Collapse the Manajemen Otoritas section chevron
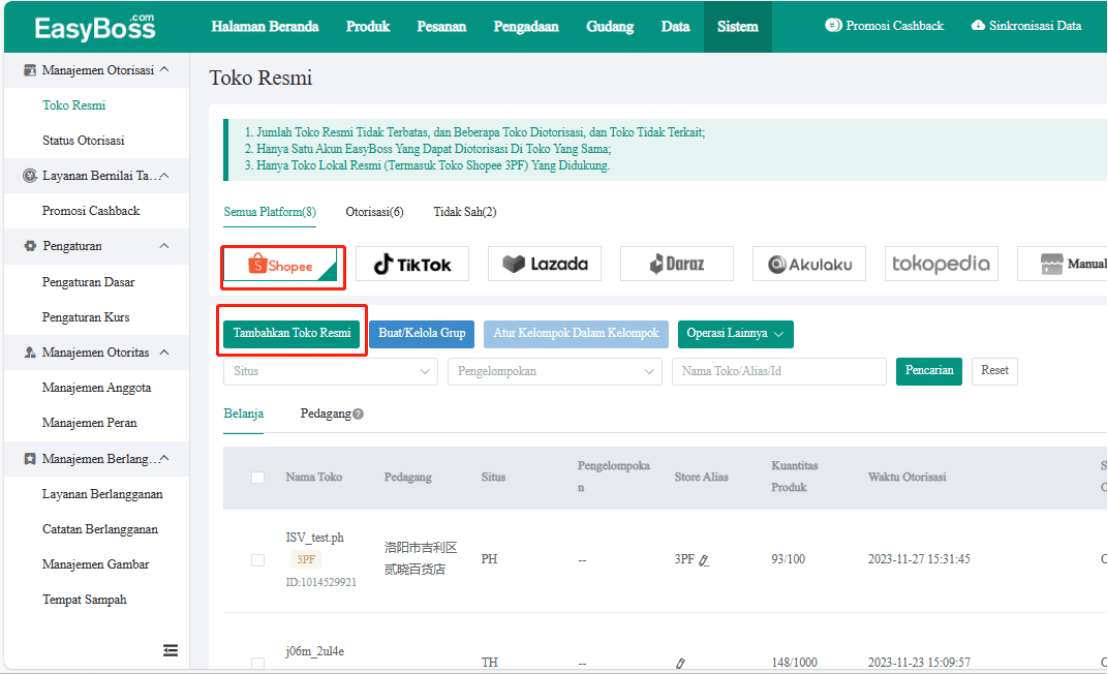The width and height of the screenshot is (1108, 675). click(165, 352)
